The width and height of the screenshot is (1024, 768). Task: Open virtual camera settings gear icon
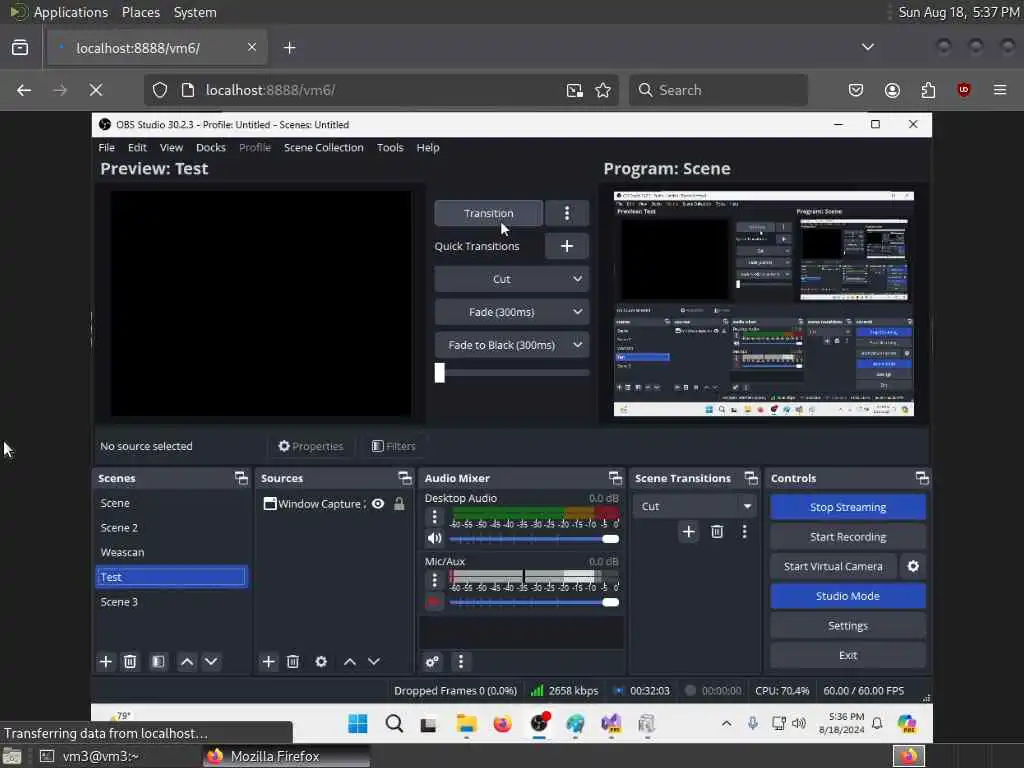point(913,566)
